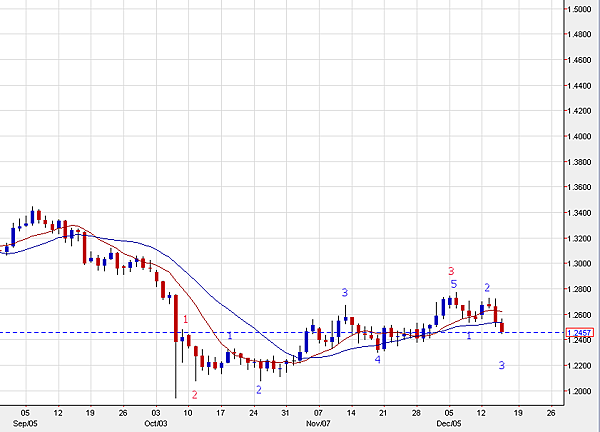Image resolution: width=600 pixels, height=432 pixels.
Task: Select the 1.5000 price axis label
Action: [x=579, y=9]
